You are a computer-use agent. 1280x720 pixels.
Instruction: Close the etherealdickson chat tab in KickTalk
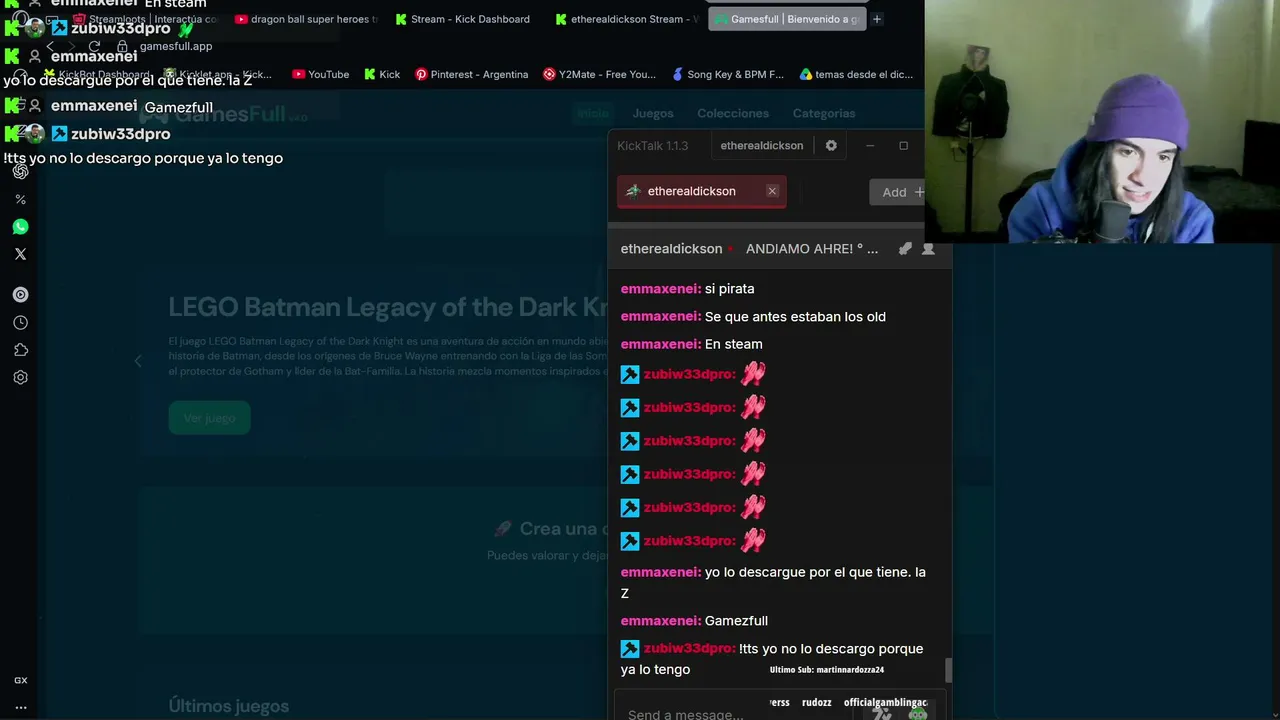[x=772, y=191]
